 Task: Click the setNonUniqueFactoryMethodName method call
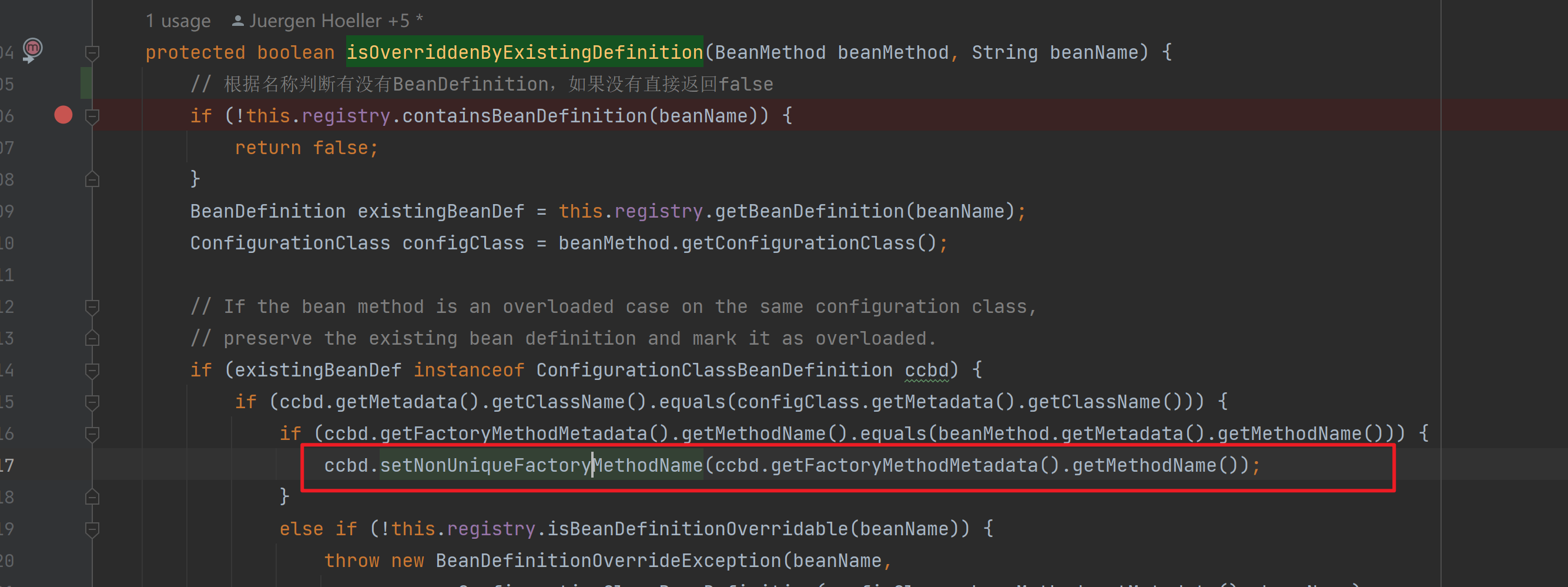click(541, 466)
